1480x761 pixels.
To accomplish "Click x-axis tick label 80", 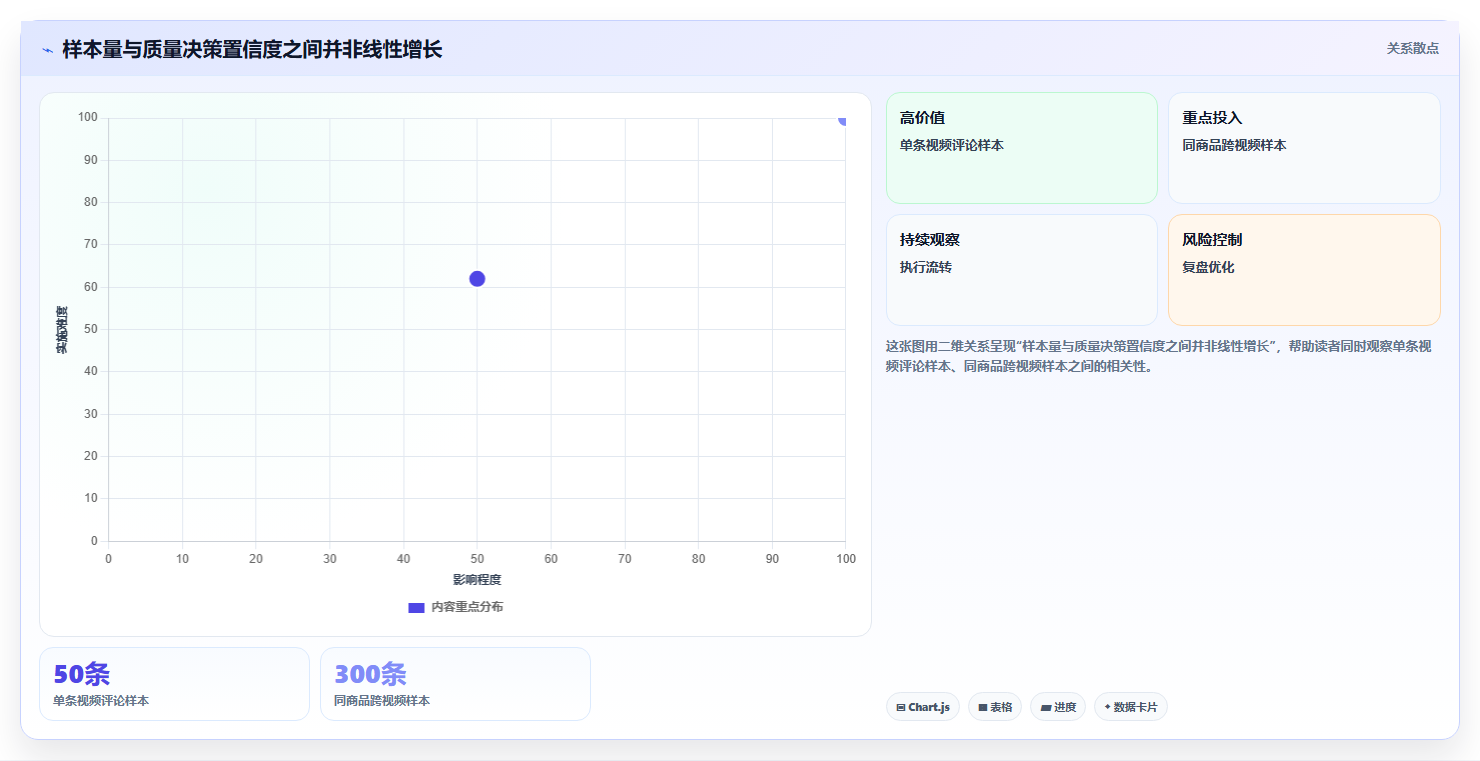I will tap(699, 559).
